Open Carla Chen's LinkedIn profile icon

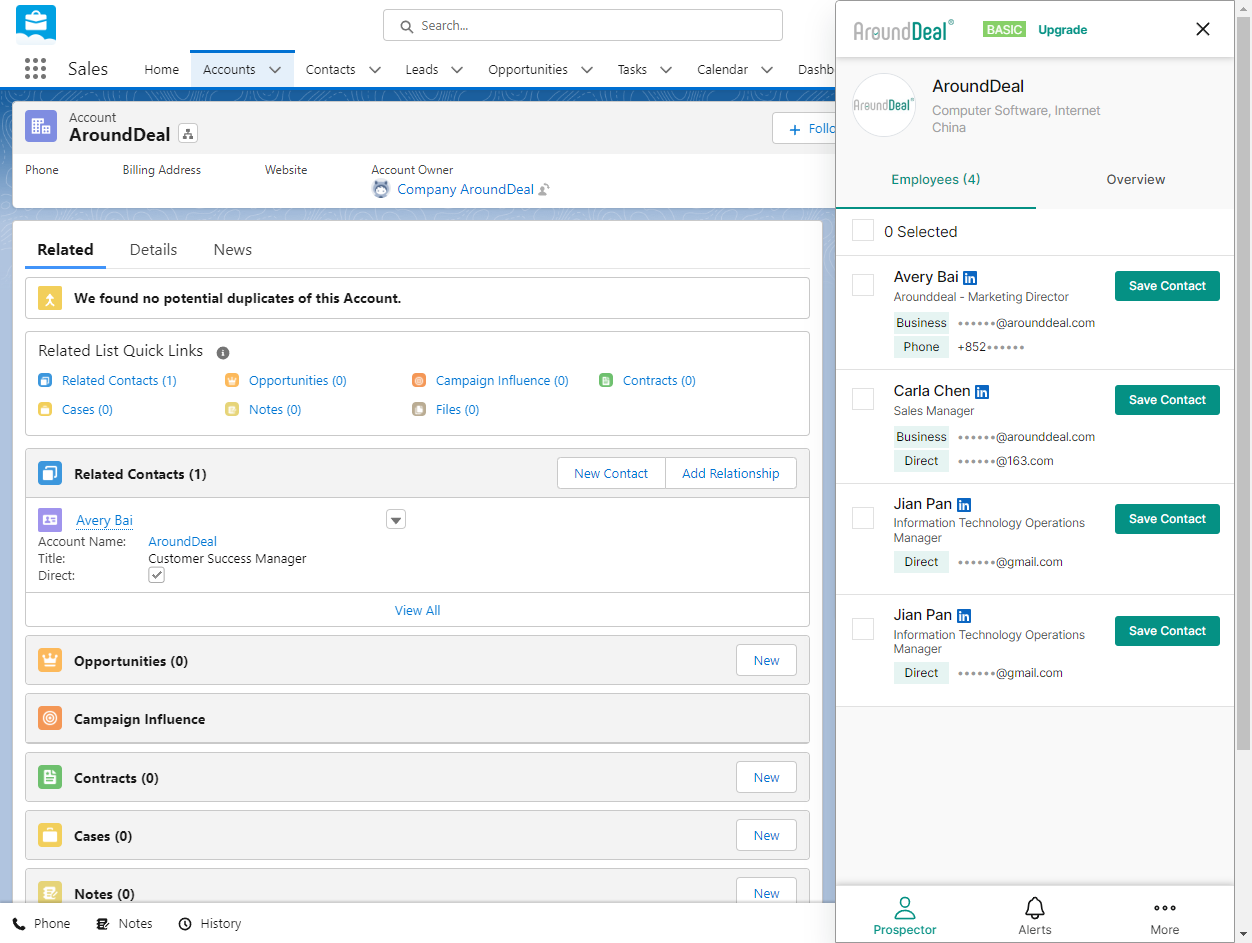pos(982,392)
